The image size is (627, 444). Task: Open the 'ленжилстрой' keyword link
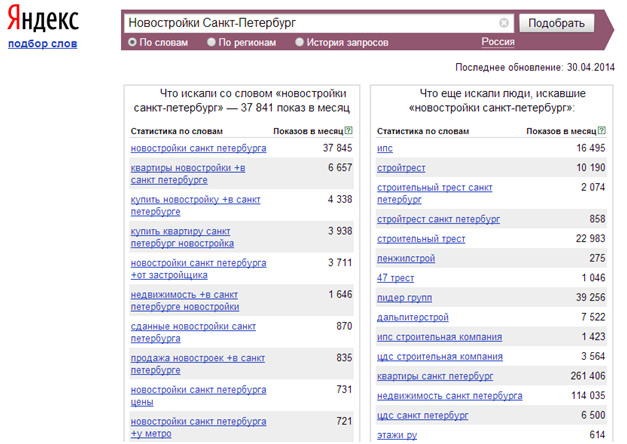coord(406,258)
